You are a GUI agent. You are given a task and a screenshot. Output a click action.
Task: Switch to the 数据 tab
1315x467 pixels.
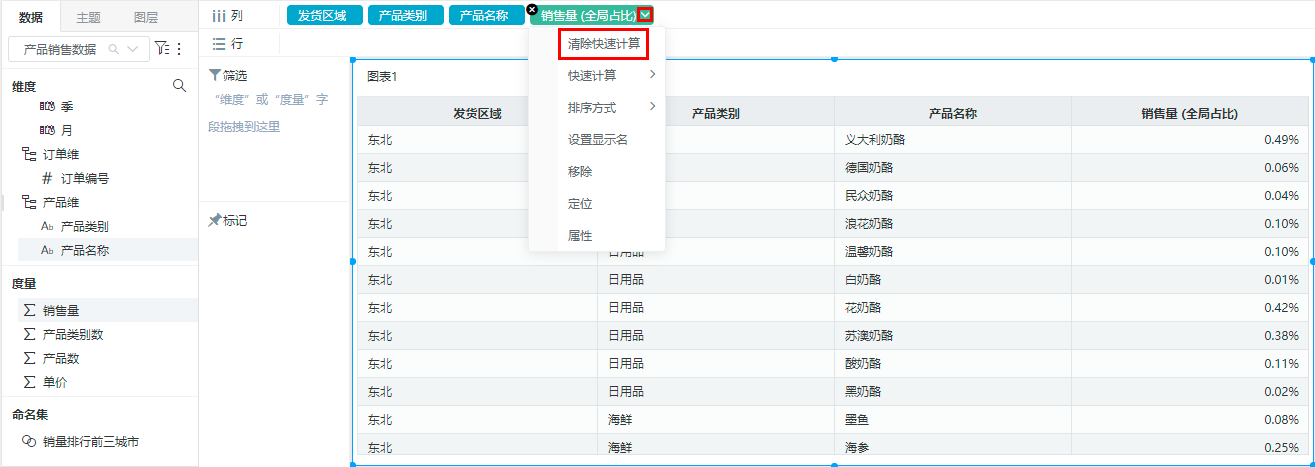tap(30, 17)
